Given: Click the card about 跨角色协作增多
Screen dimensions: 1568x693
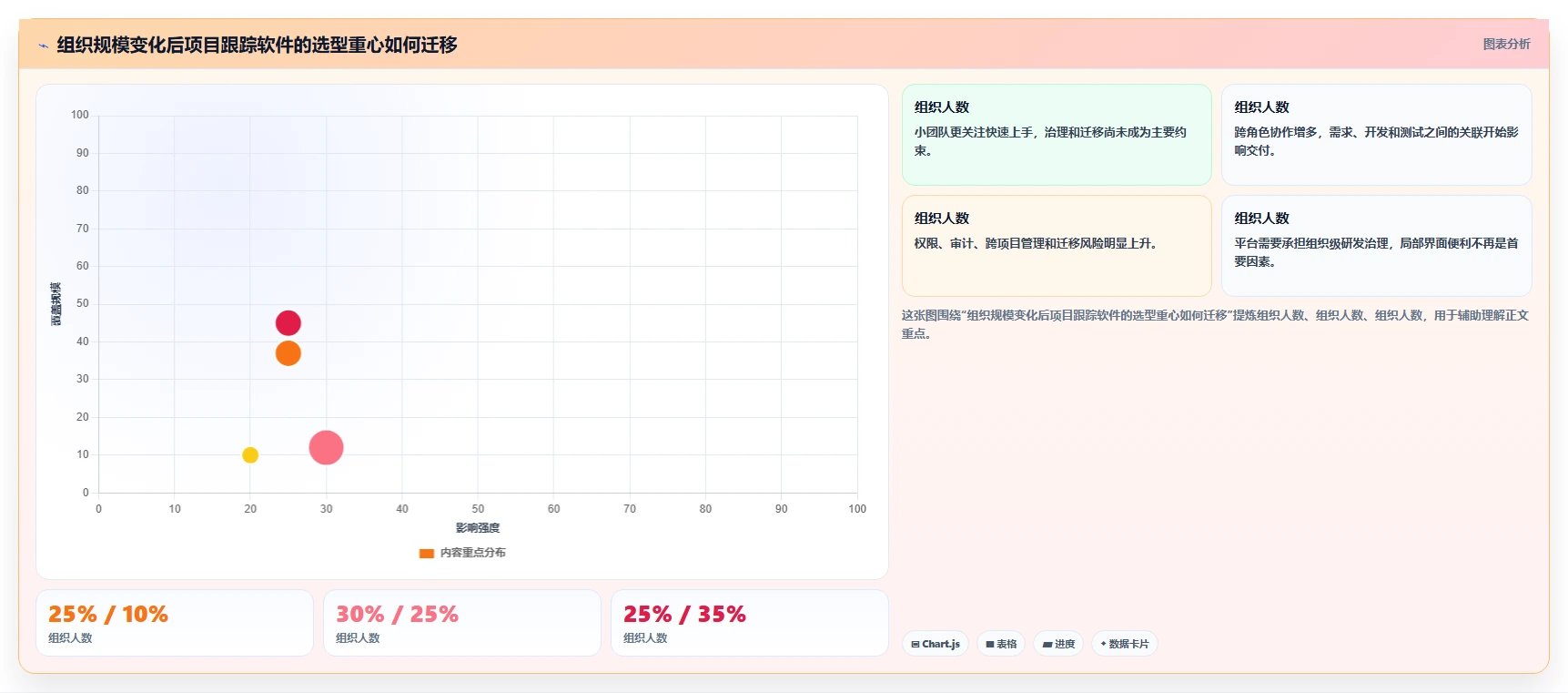Looking at the screenshot, I should (1376, 135).
